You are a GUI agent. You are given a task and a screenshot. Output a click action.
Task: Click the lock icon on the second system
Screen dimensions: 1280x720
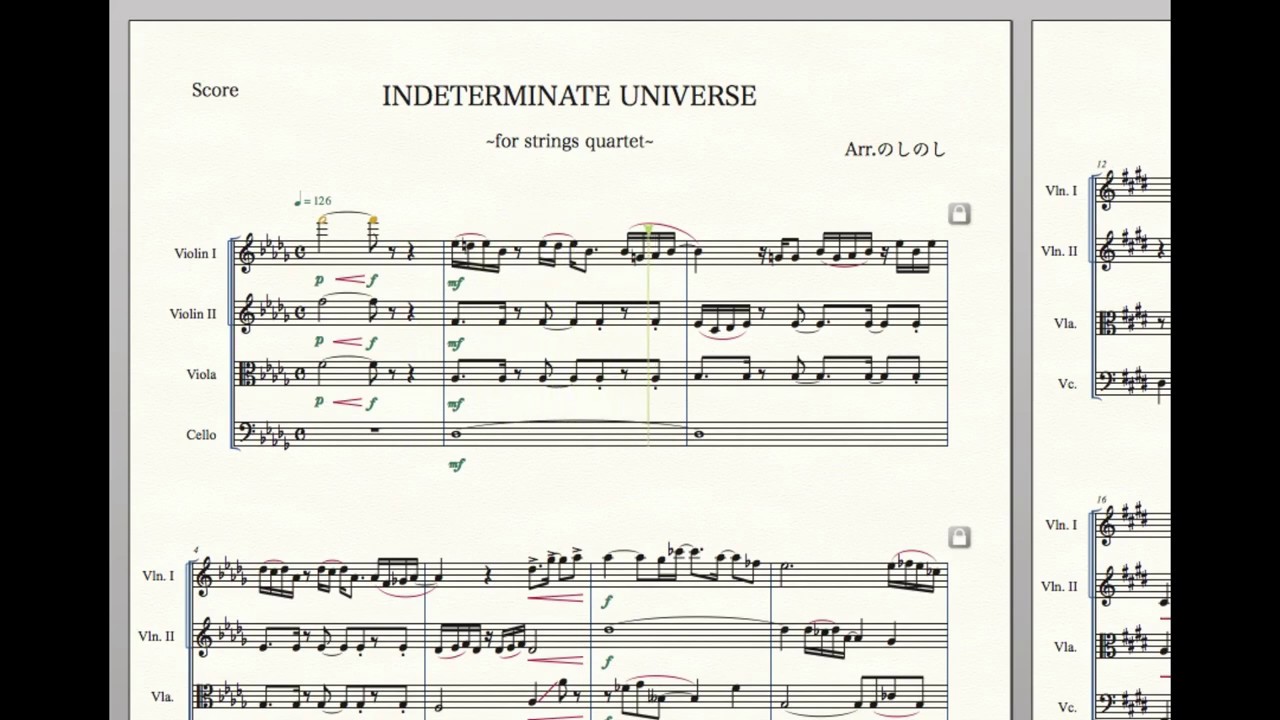click(x=959, y=538)
